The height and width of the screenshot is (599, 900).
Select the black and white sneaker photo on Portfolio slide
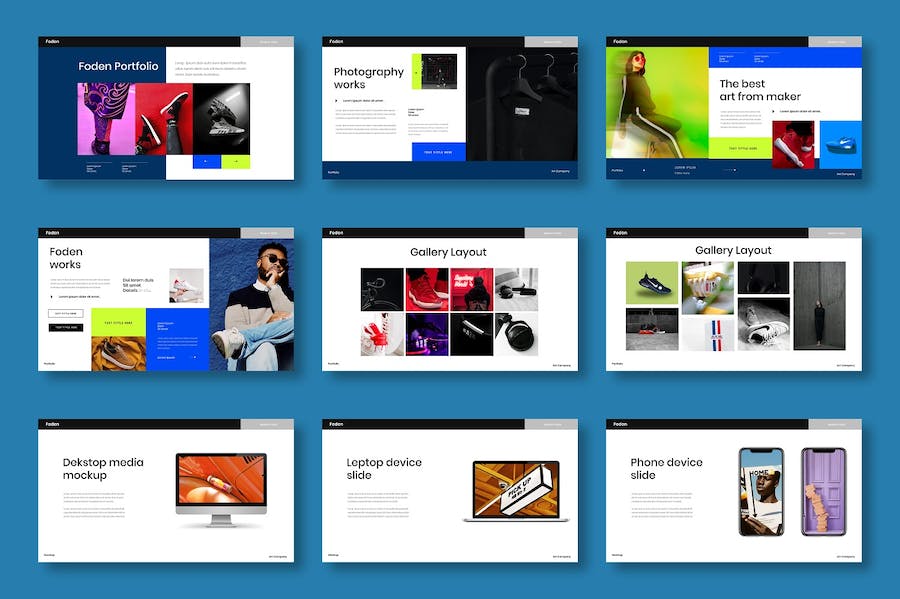221,118
